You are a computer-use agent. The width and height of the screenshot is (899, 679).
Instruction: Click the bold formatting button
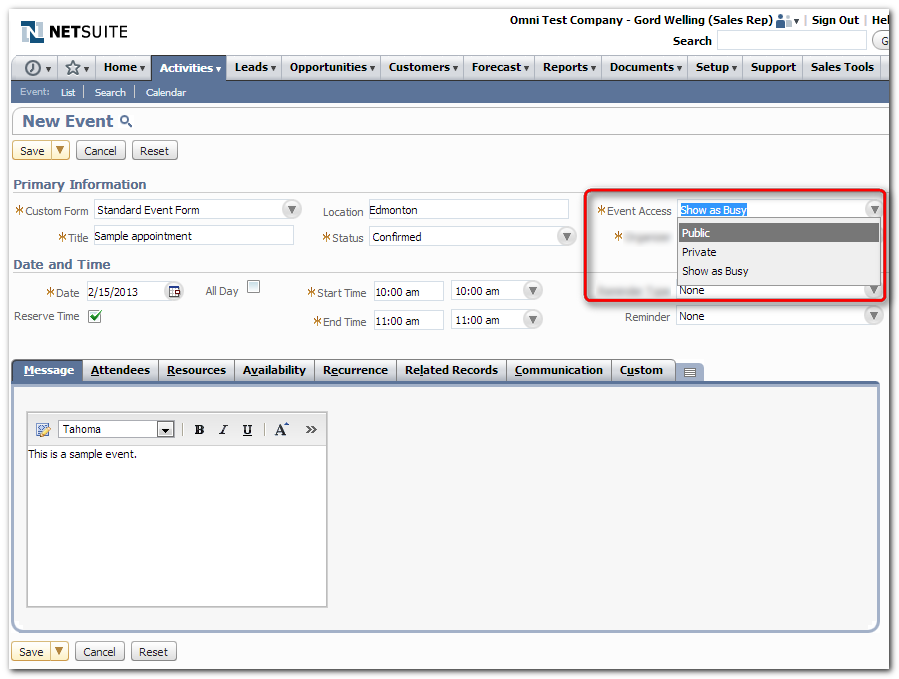[x=199, y=430]
